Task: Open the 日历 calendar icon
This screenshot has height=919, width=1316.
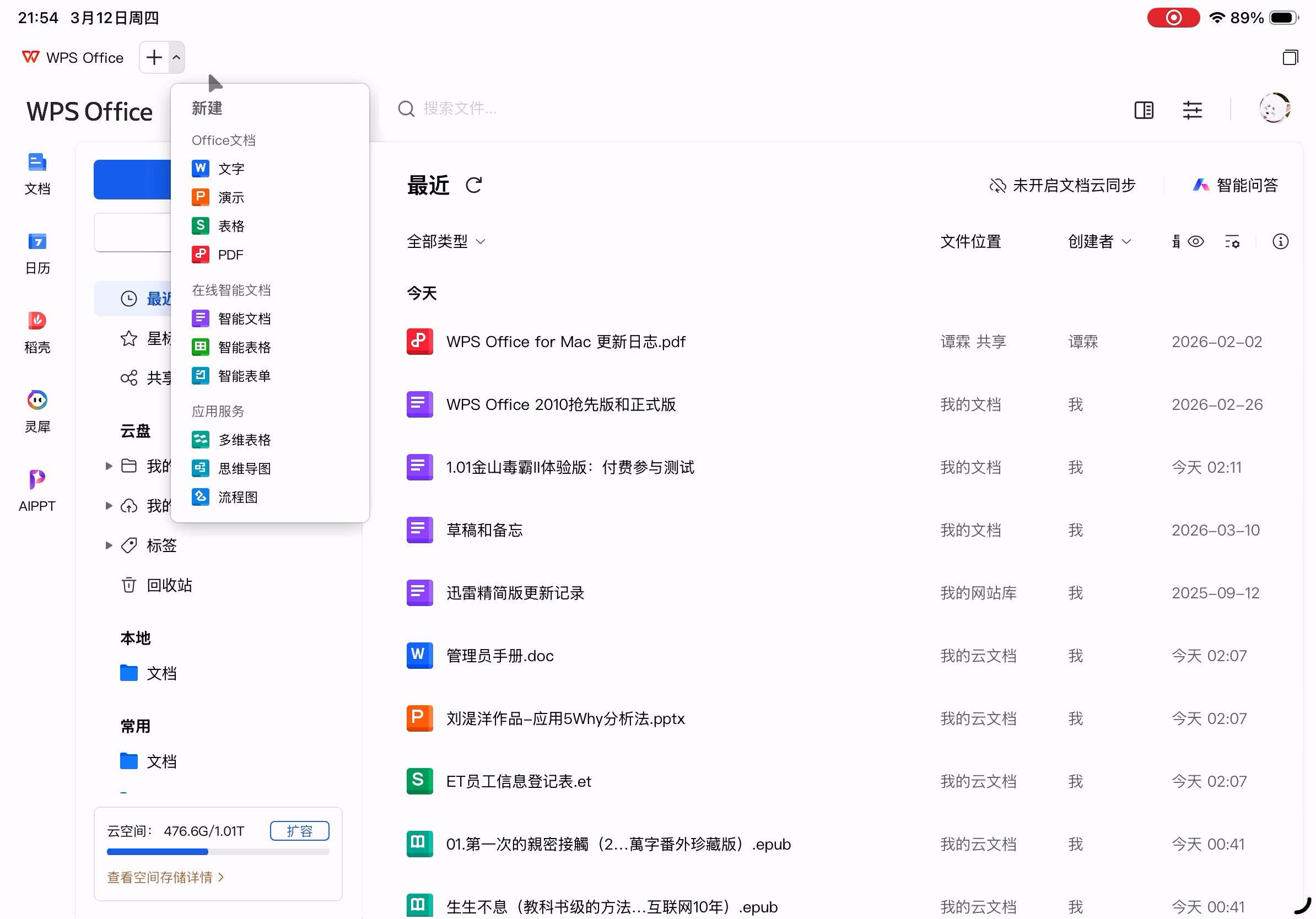Action: click(37, 242)
